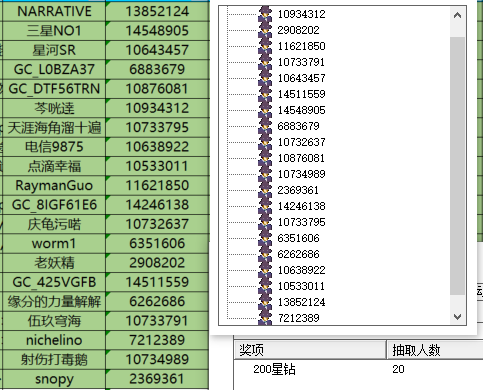Screen dimensions: 483x390
Task: Select spreadsheet cell 14246138
Action: pos(157,205)
